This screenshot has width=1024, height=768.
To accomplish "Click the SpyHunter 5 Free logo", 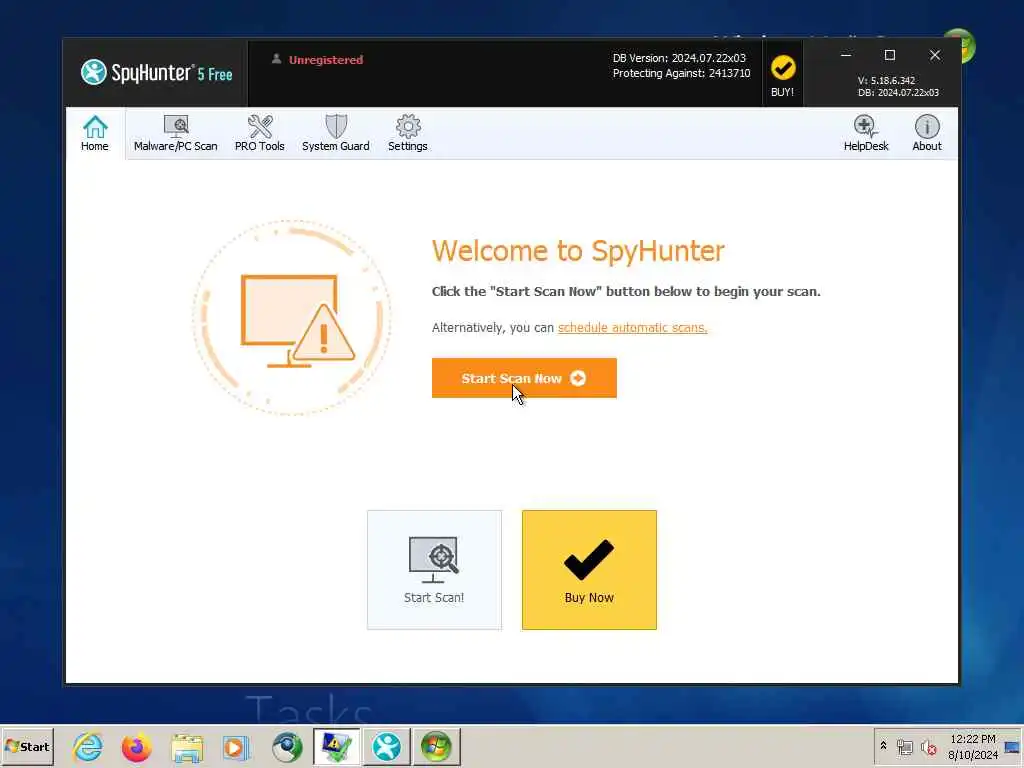I will tap(157, 72).
